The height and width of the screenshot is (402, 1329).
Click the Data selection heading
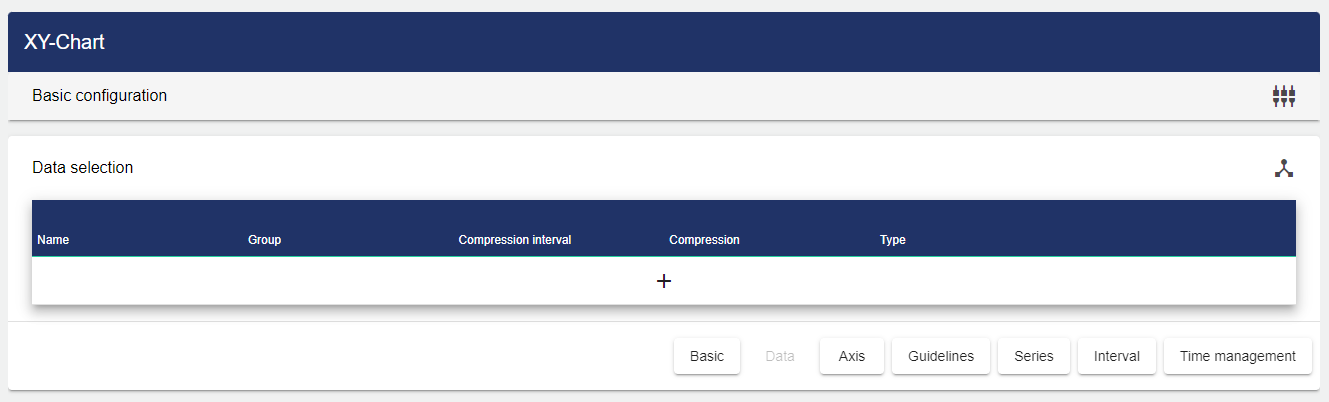point(82,168)
